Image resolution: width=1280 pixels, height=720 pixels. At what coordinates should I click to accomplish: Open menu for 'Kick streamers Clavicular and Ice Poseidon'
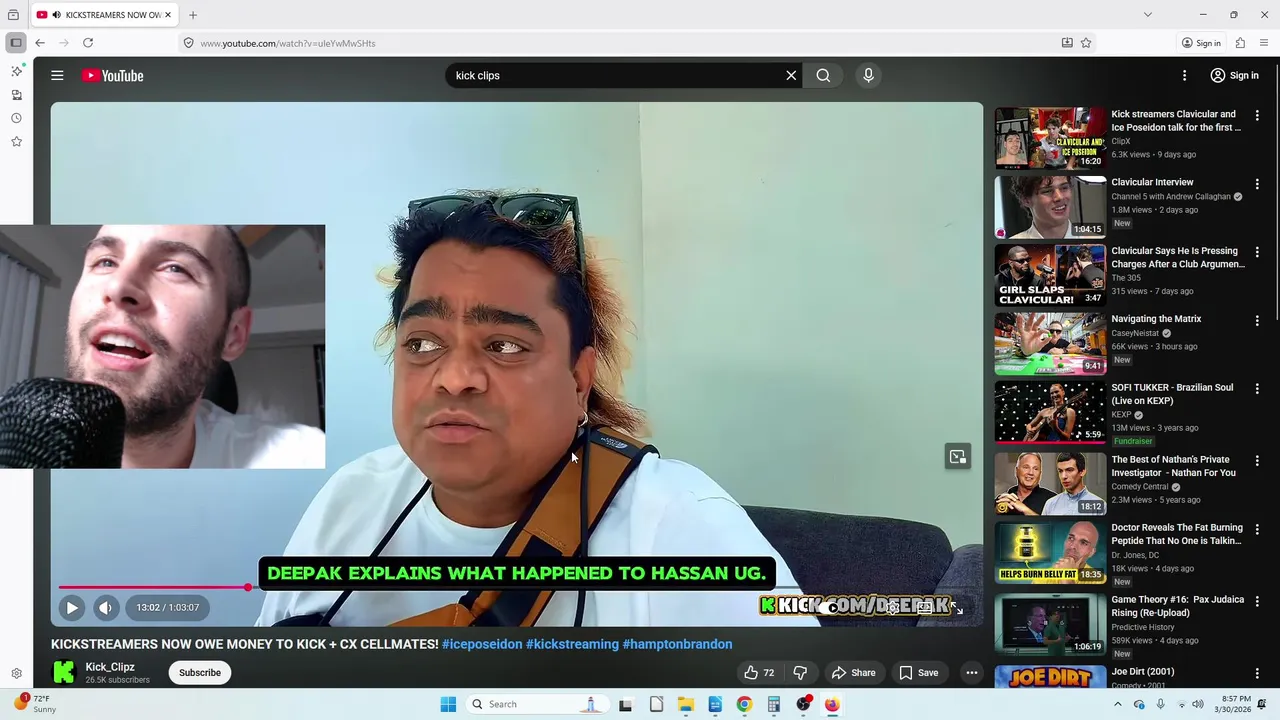coord(1257,116)
